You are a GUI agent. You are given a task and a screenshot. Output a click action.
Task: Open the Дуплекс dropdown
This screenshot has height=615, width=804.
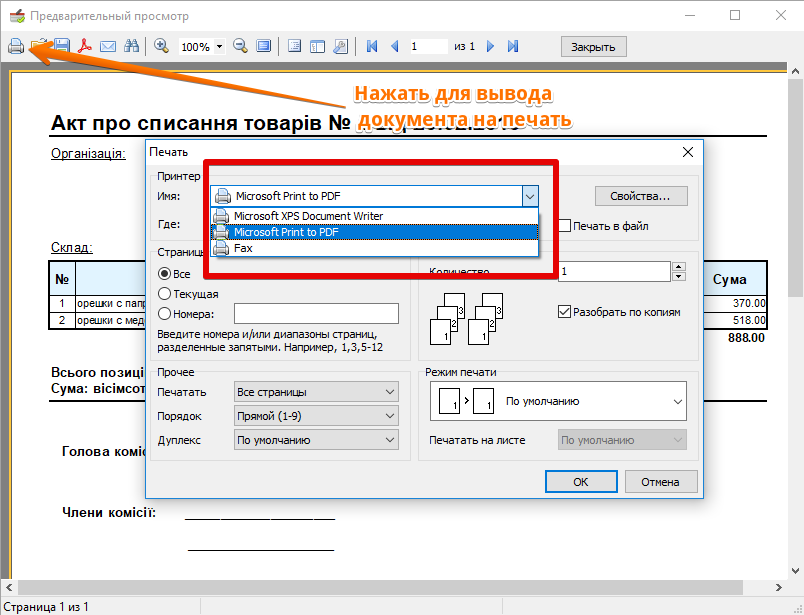point(316,440)
